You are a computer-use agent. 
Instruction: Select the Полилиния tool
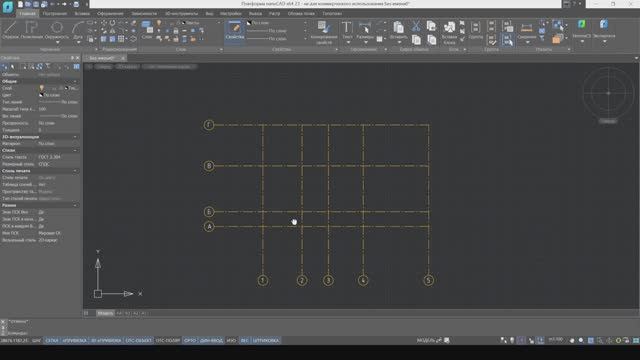tap(31, 30)
